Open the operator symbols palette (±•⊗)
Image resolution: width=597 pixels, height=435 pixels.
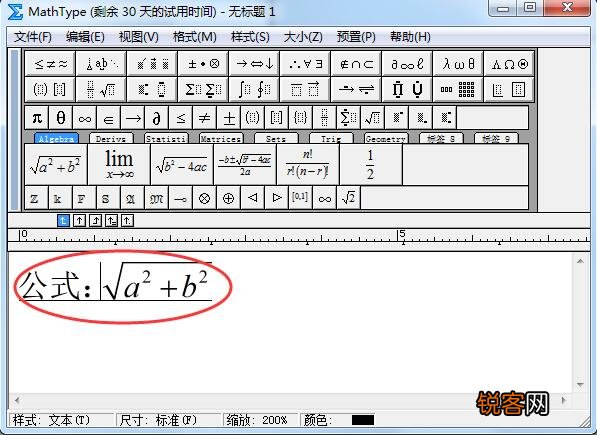click(203, 64)
